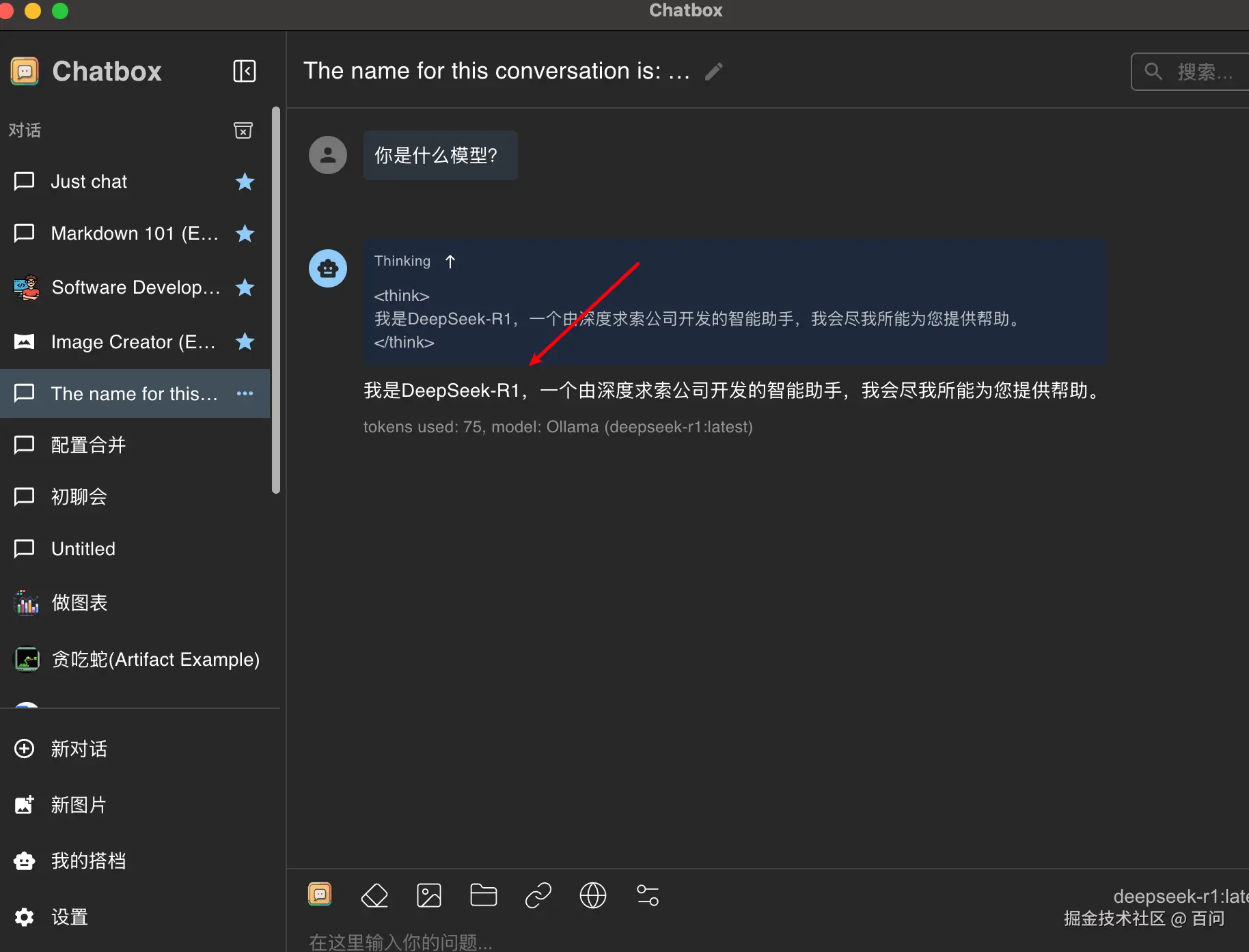Attach a file using the folder icon

[484, 895]
